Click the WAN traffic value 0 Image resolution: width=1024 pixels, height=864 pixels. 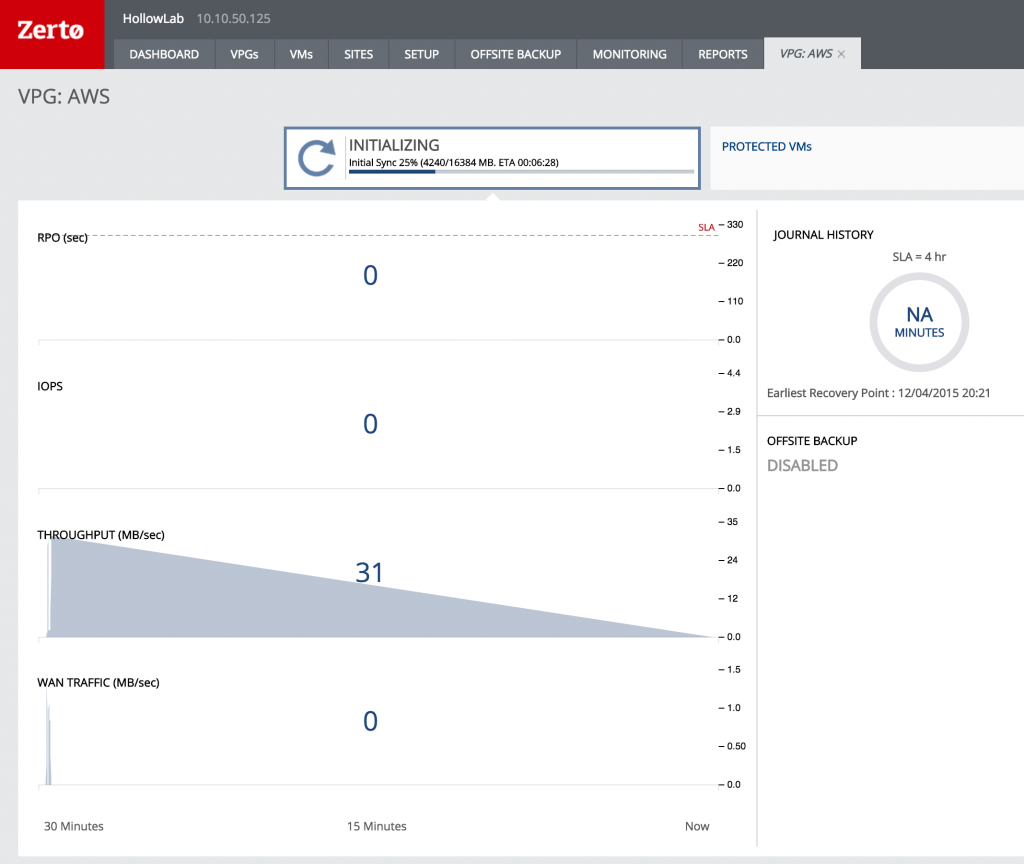pyautogui.click(x=370, y=721)
